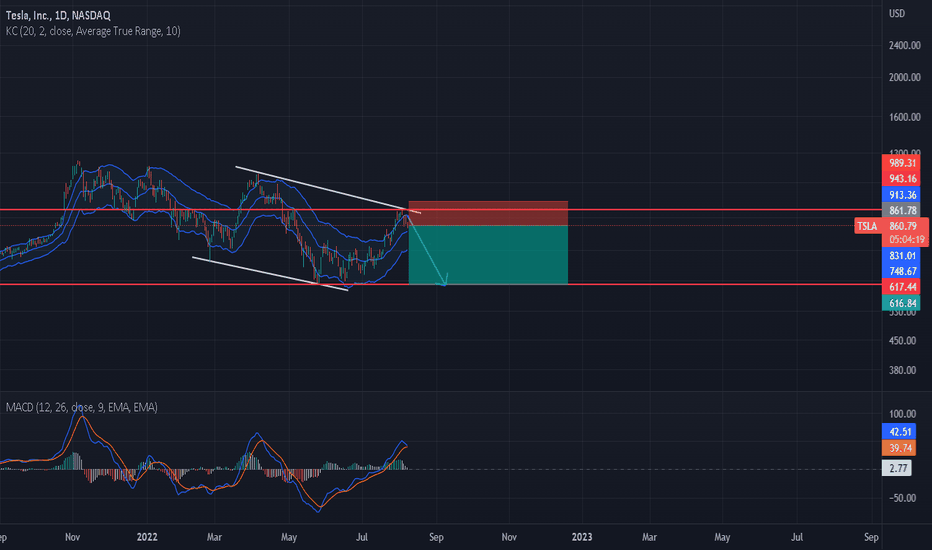Click the red 617.44 price label

(x=901, y=287)
